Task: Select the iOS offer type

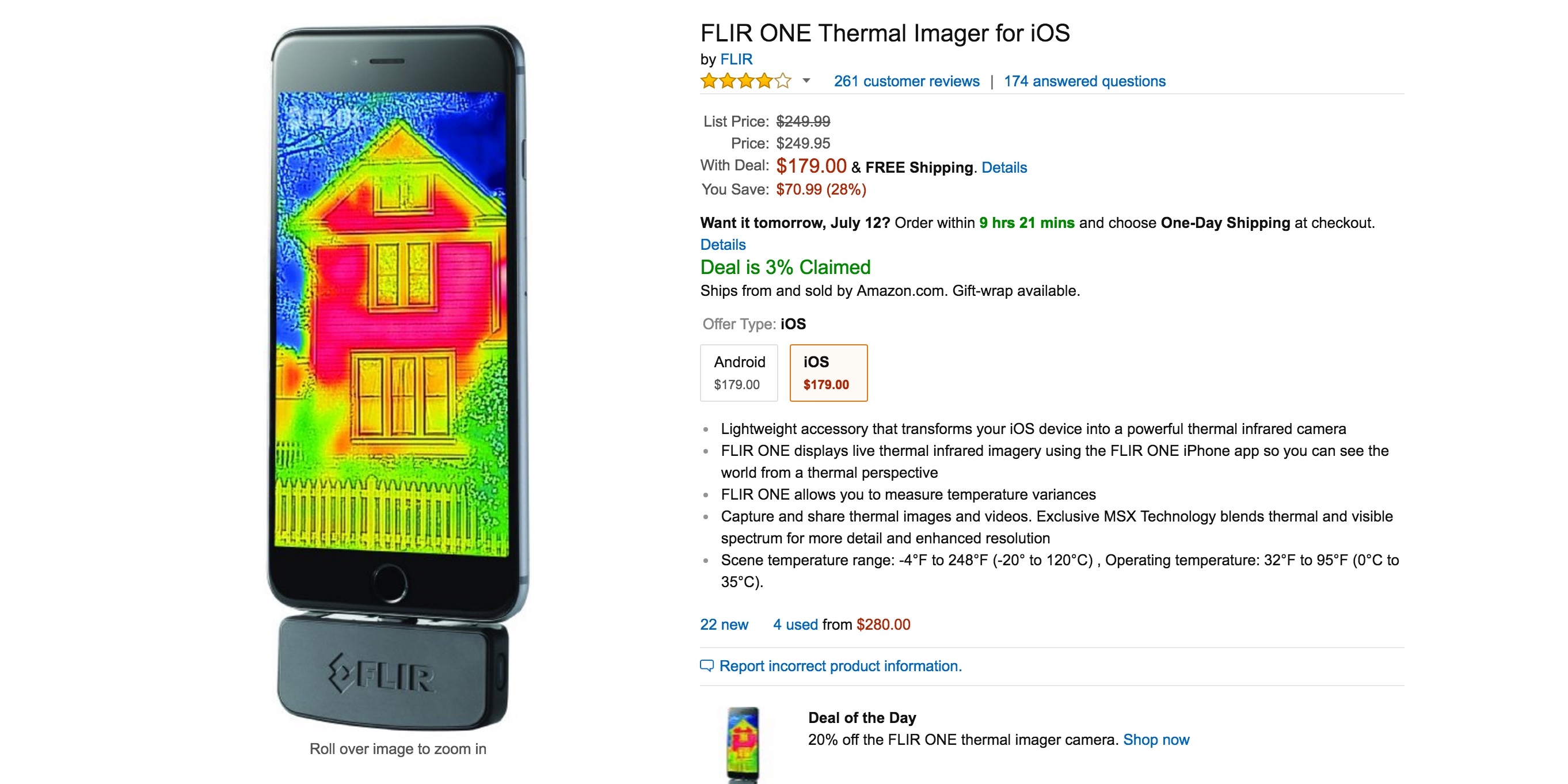Action: point(828,372)
